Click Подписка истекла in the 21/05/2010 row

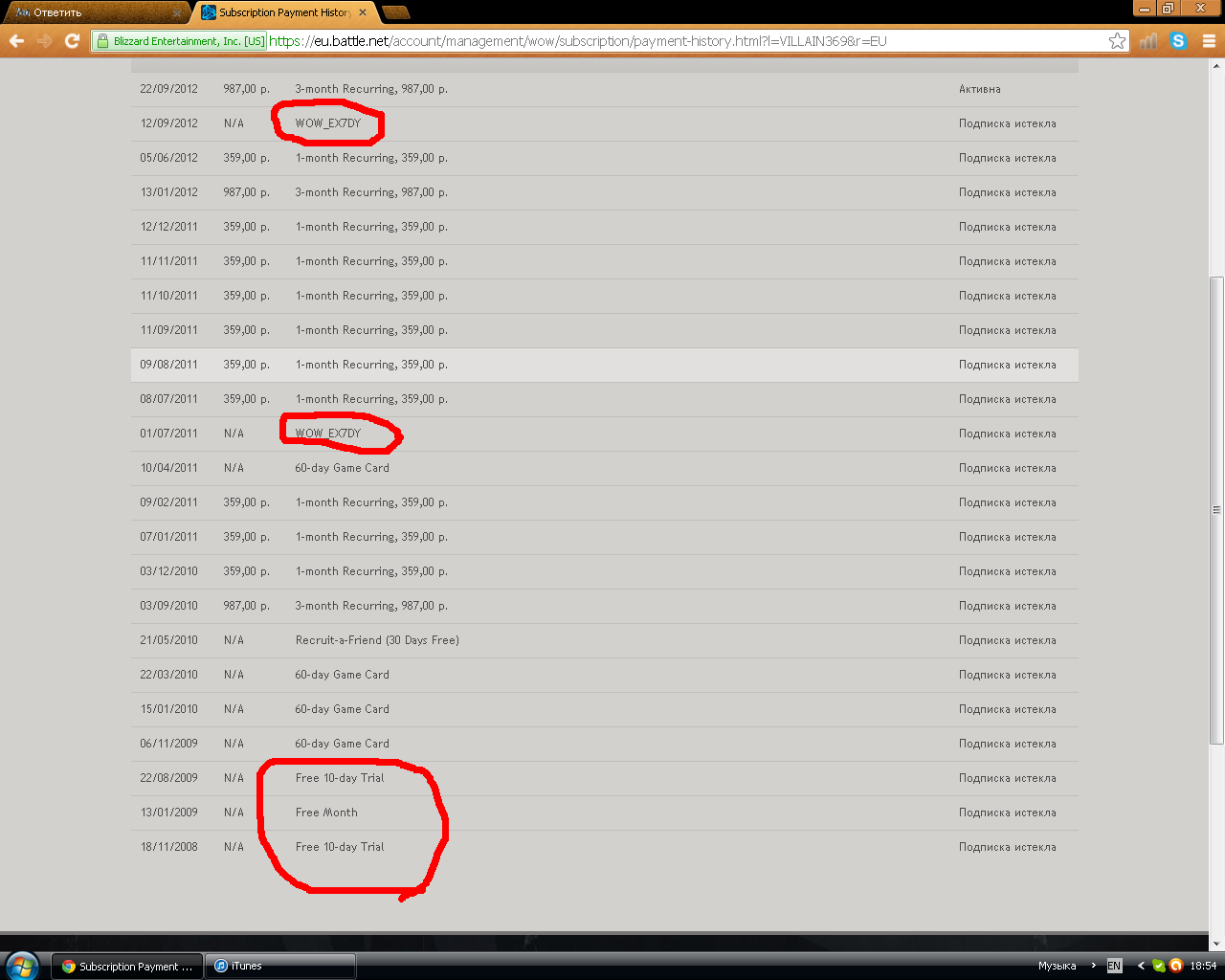click(x=1008, y=640)
